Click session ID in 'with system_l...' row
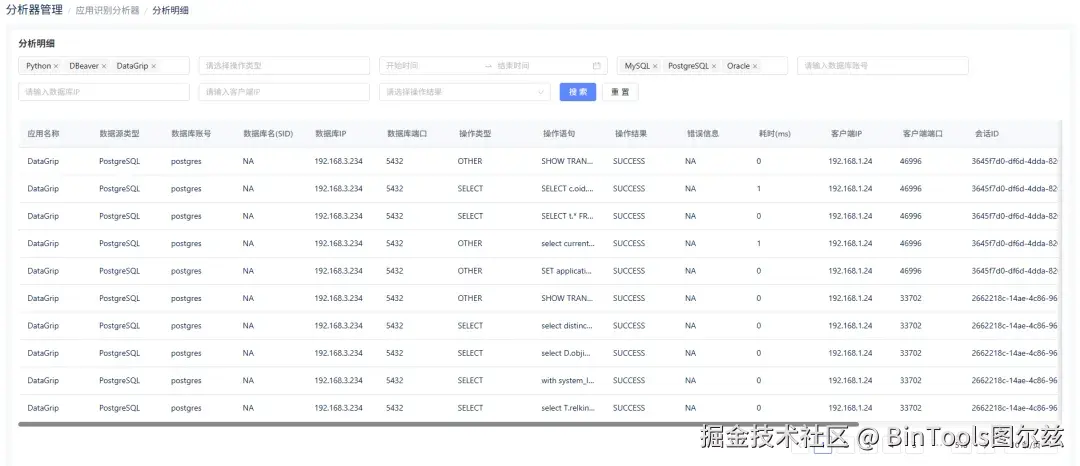 tap(1014, 381)
